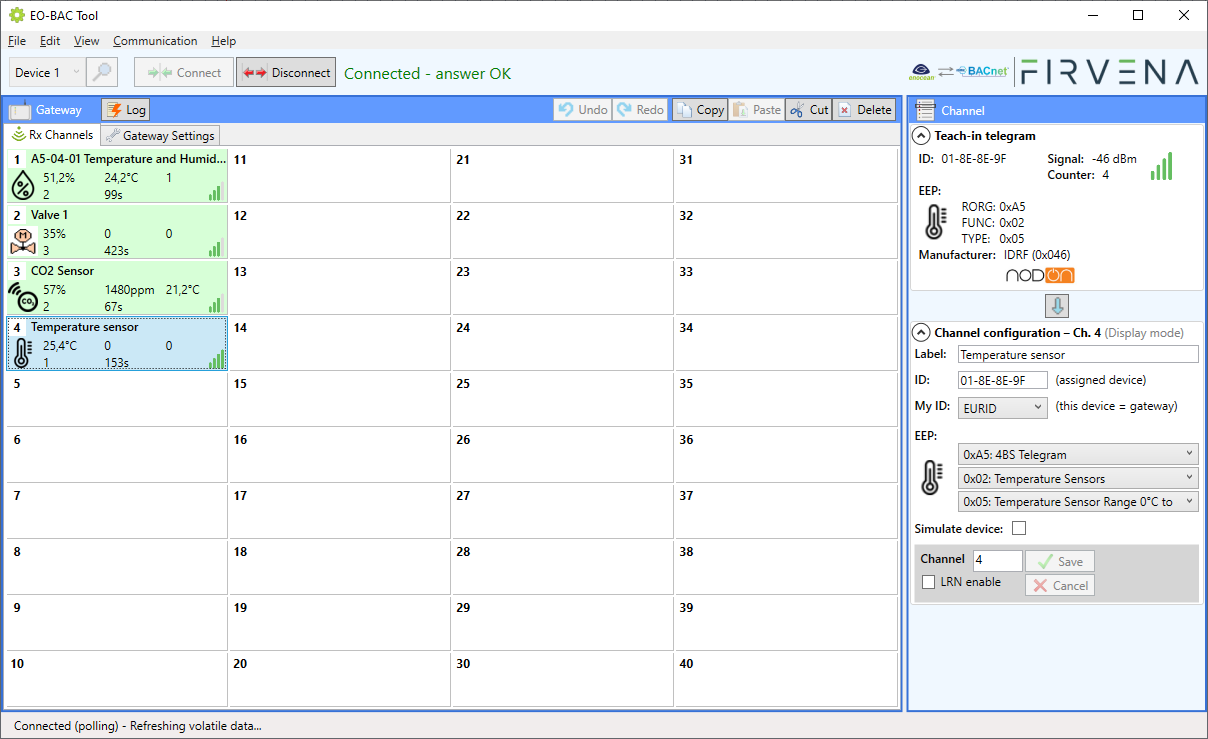Open the 0x05 Temperature Sensor Range dropdown
The width and height of the screenshot is (1208, 739).
[x=1078, y=502]
